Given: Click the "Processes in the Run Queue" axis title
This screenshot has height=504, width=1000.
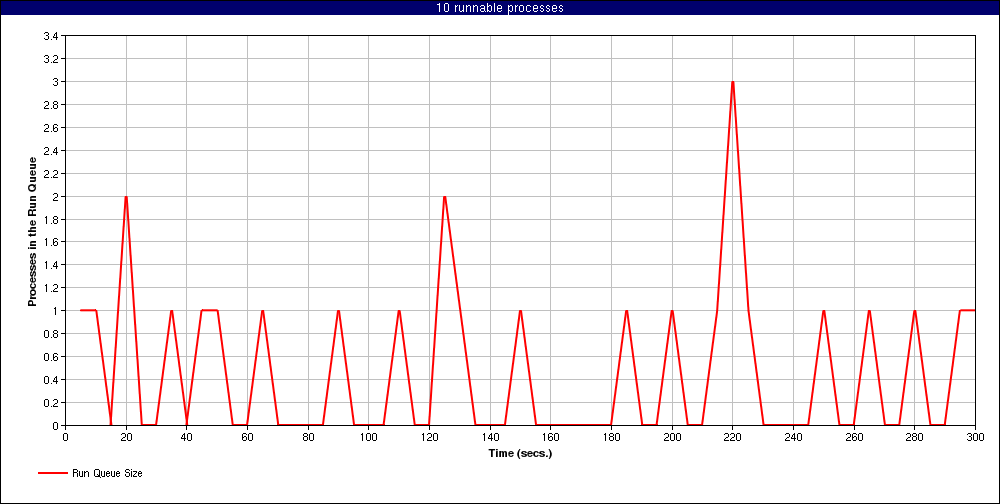Looking at the screenshot, I should click(31, 231).
